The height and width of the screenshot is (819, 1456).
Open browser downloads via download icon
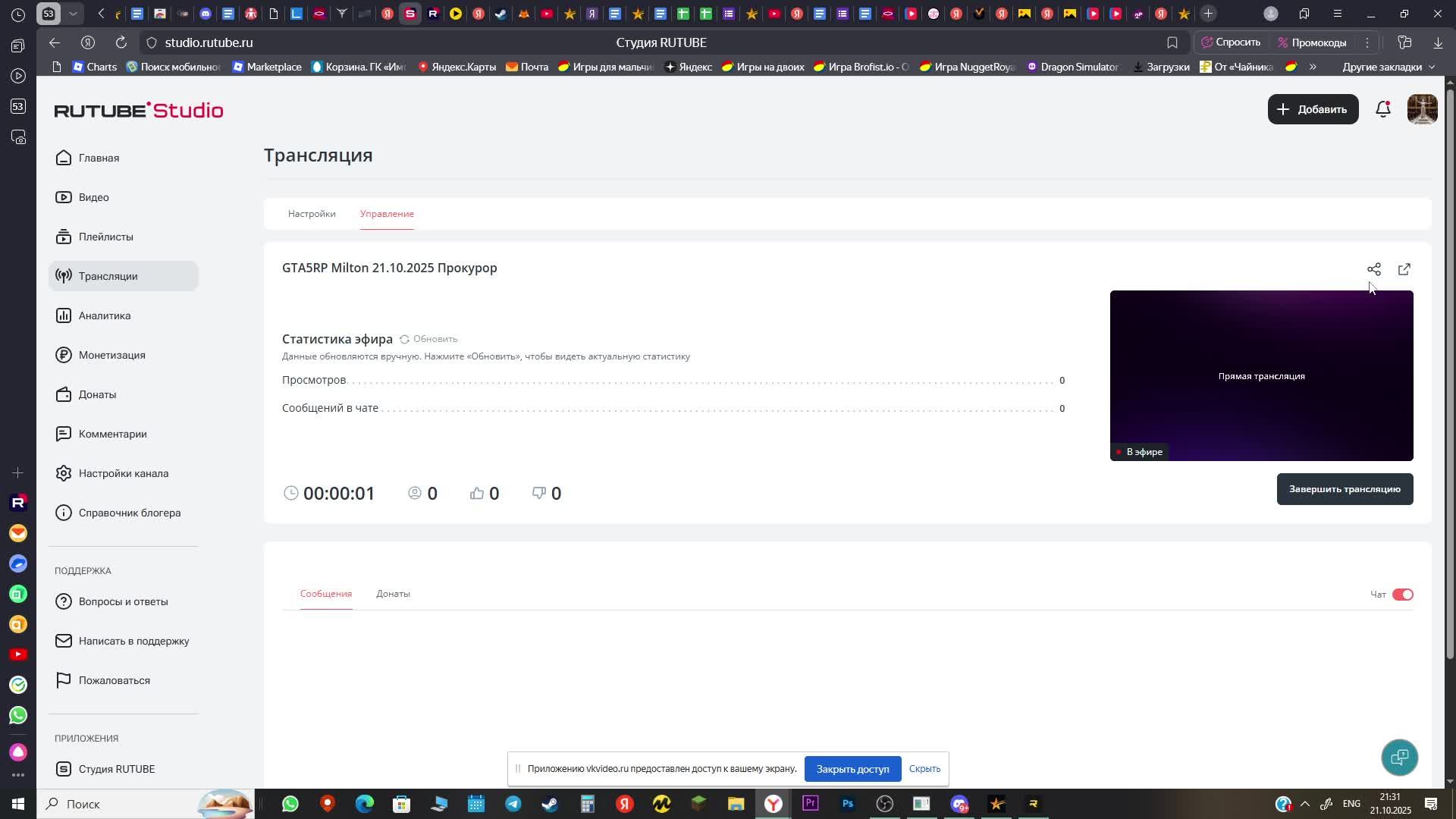[1439, 42]
